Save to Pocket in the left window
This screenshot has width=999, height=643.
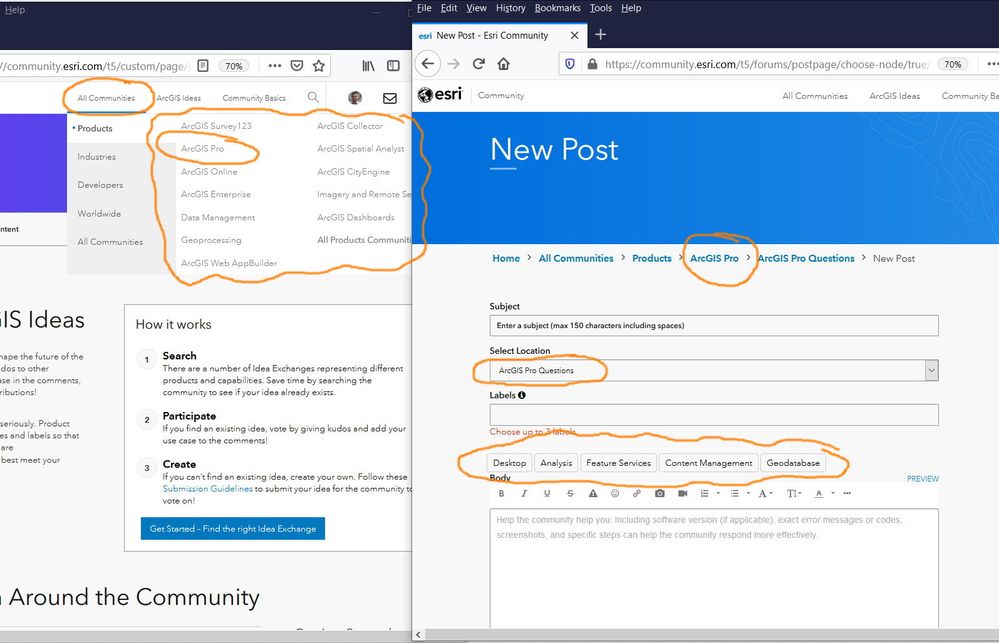pos(297,66)
